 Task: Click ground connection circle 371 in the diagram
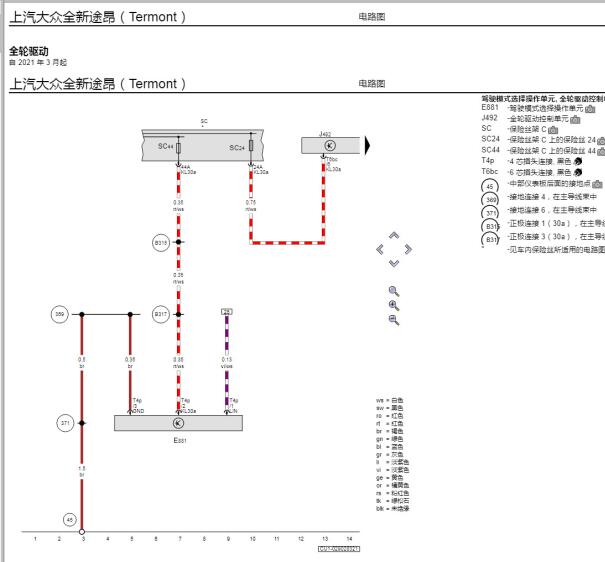tap(65, 423)
